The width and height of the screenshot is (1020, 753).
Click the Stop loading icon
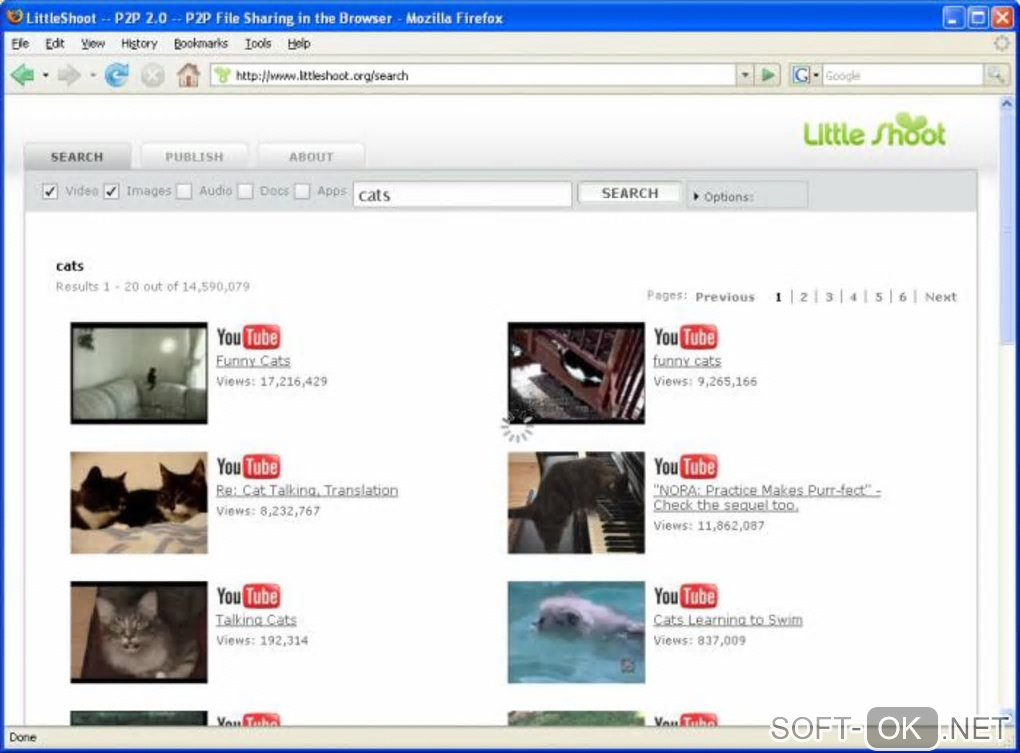click(153, 76)
